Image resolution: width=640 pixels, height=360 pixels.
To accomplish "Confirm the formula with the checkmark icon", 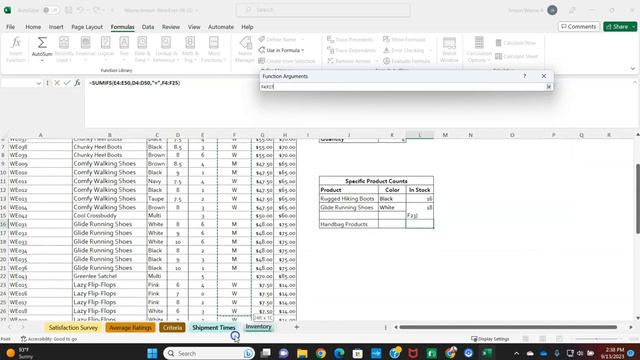I will [67, 83].
